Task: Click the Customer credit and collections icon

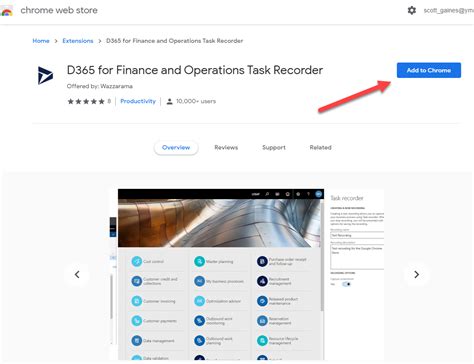Action: [137, 281]
